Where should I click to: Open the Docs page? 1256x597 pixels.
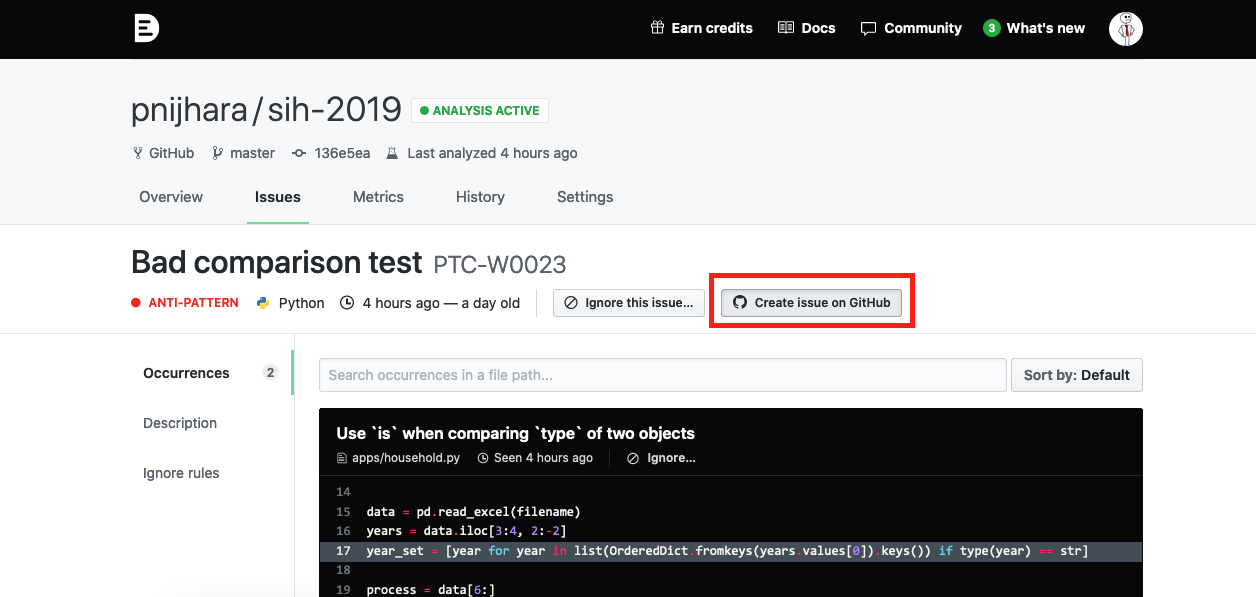(806, 28)
